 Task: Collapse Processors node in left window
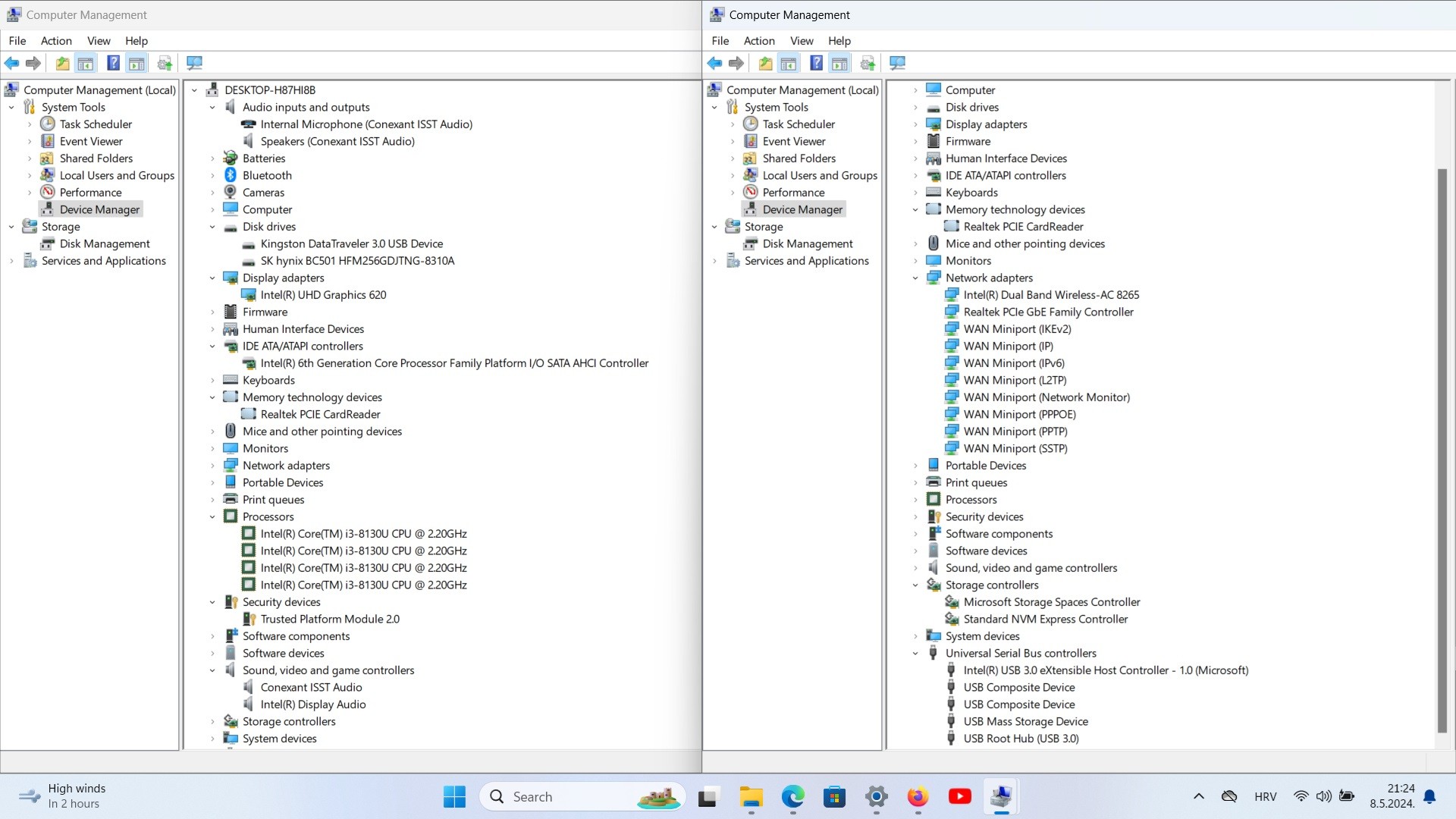(x=213, y=516)
